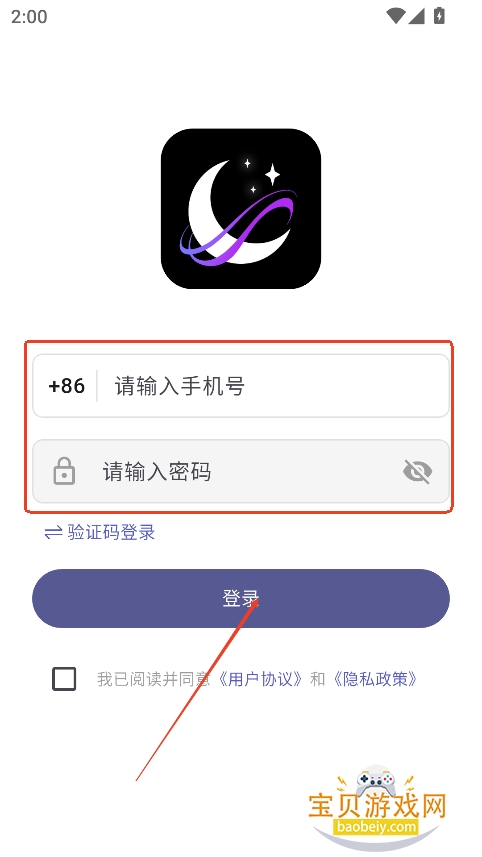This screenshot has width=482, height=857.
Task: Open the 《用户协议》 link
Action: click(260, 679)
